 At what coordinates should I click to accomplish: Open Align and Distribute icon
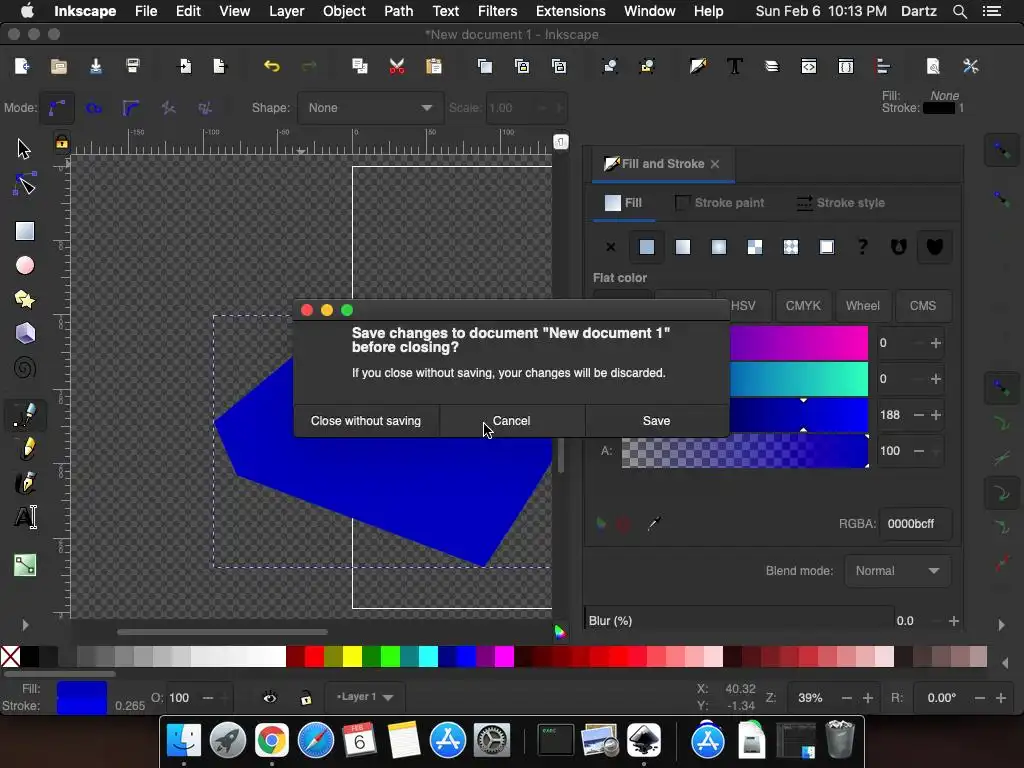[x=883, y=66]
